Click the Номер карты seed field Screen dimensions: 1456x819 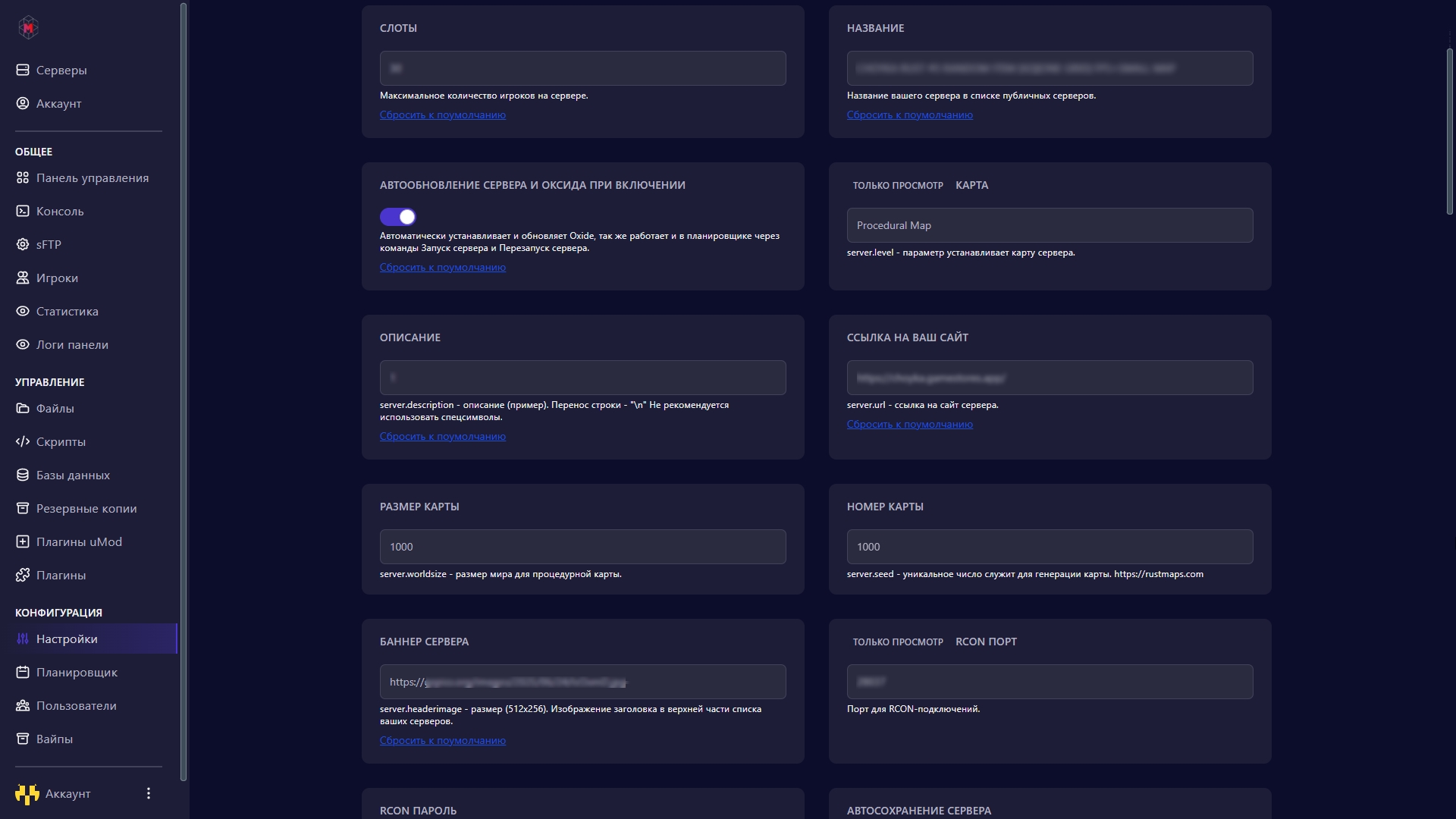coord(1050,547)
